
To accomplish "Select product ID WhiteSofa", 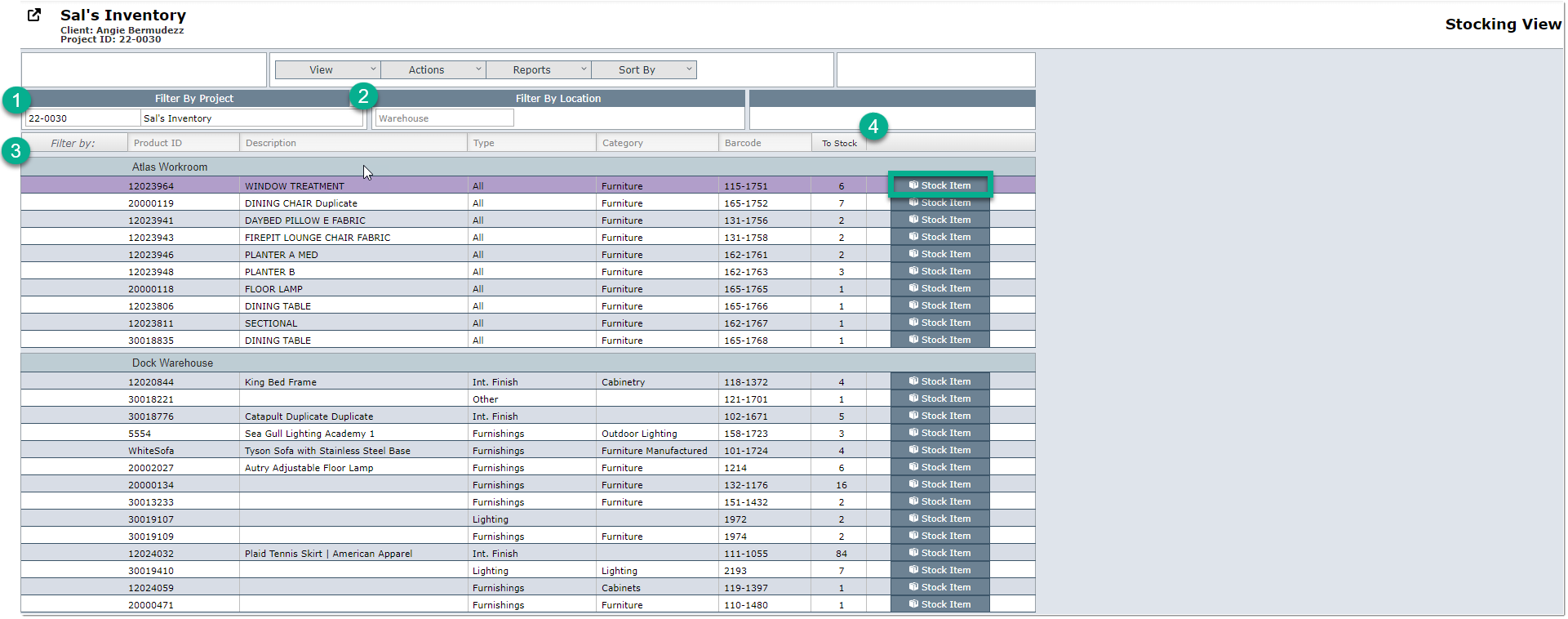I will (x=151, y=451).
